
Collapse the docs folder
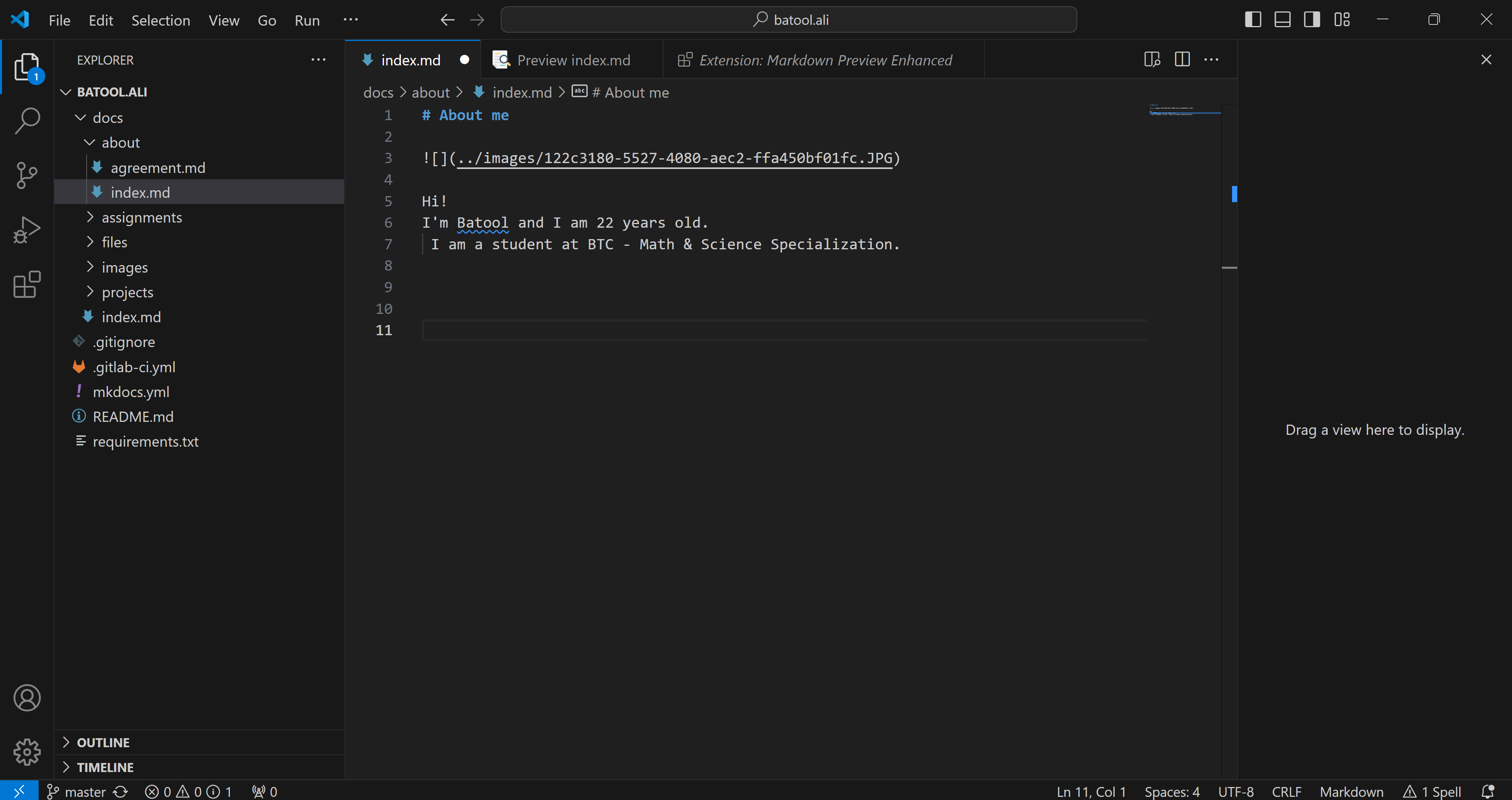[x=80, y=117]
